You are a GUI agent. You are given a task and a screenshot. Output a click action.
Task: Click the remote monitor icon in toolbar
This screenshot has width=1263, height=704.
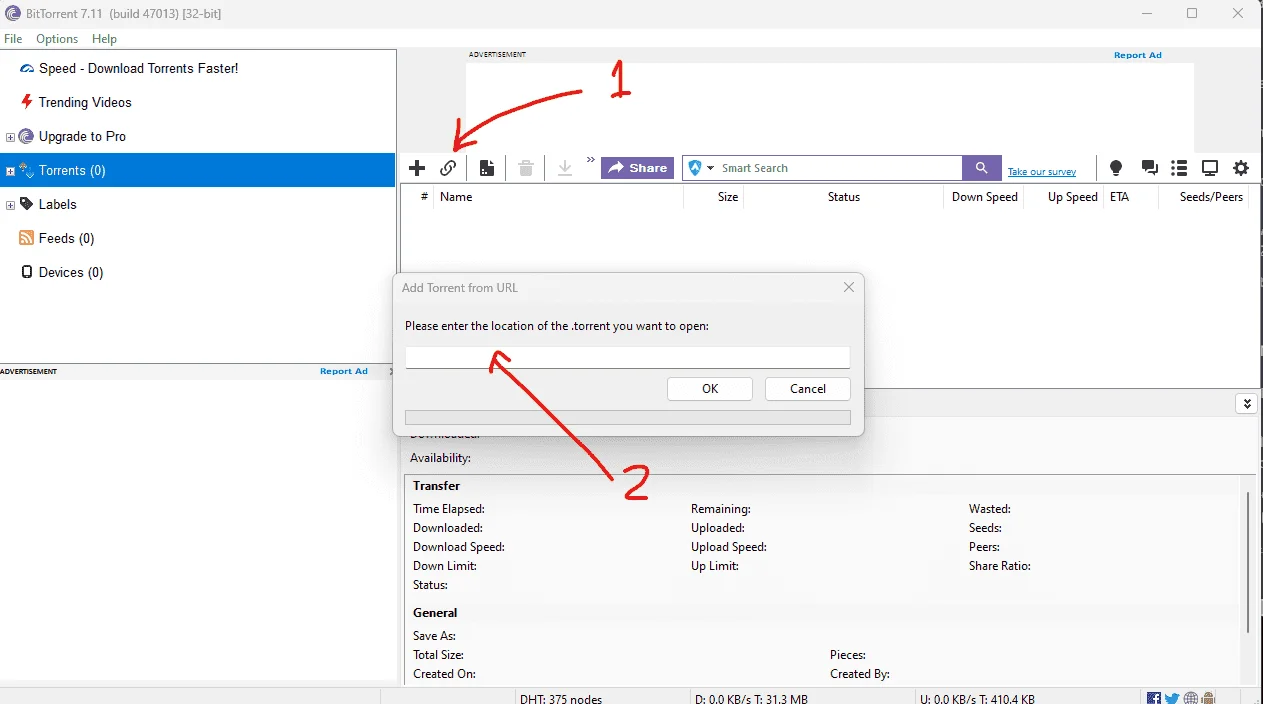click(x=1210, y=168)
